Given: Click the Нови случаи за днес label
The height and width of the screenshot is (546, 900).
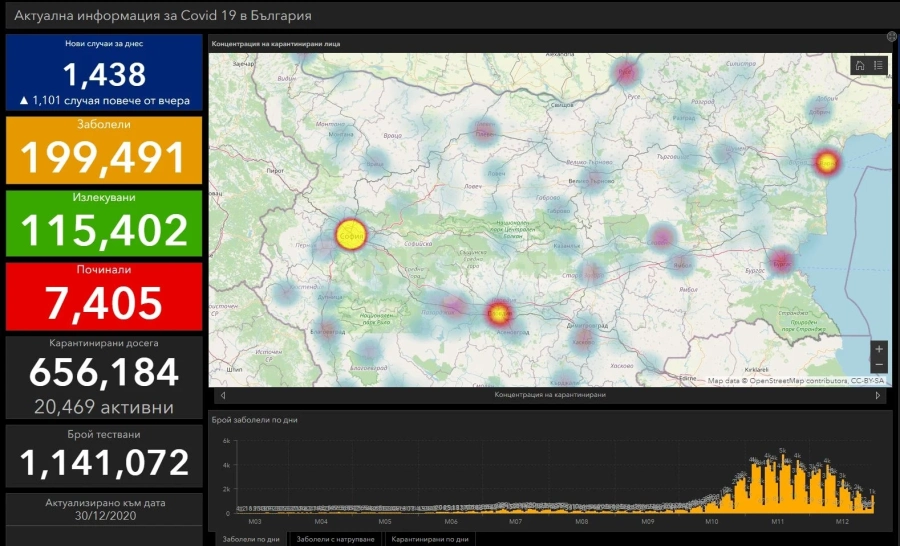Looking at the screenshot, I should [x=104, y=44].
